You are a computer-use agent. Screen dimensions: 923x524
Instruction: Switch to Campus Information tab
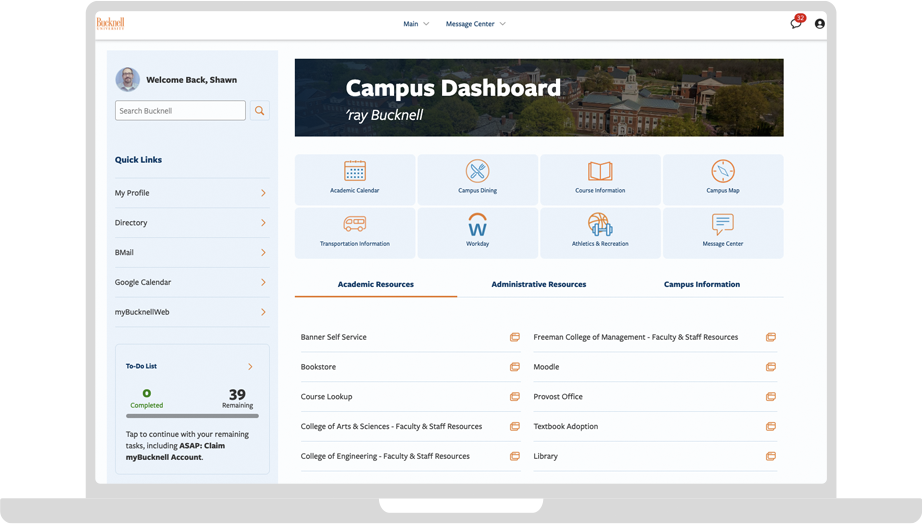[702, 284]
